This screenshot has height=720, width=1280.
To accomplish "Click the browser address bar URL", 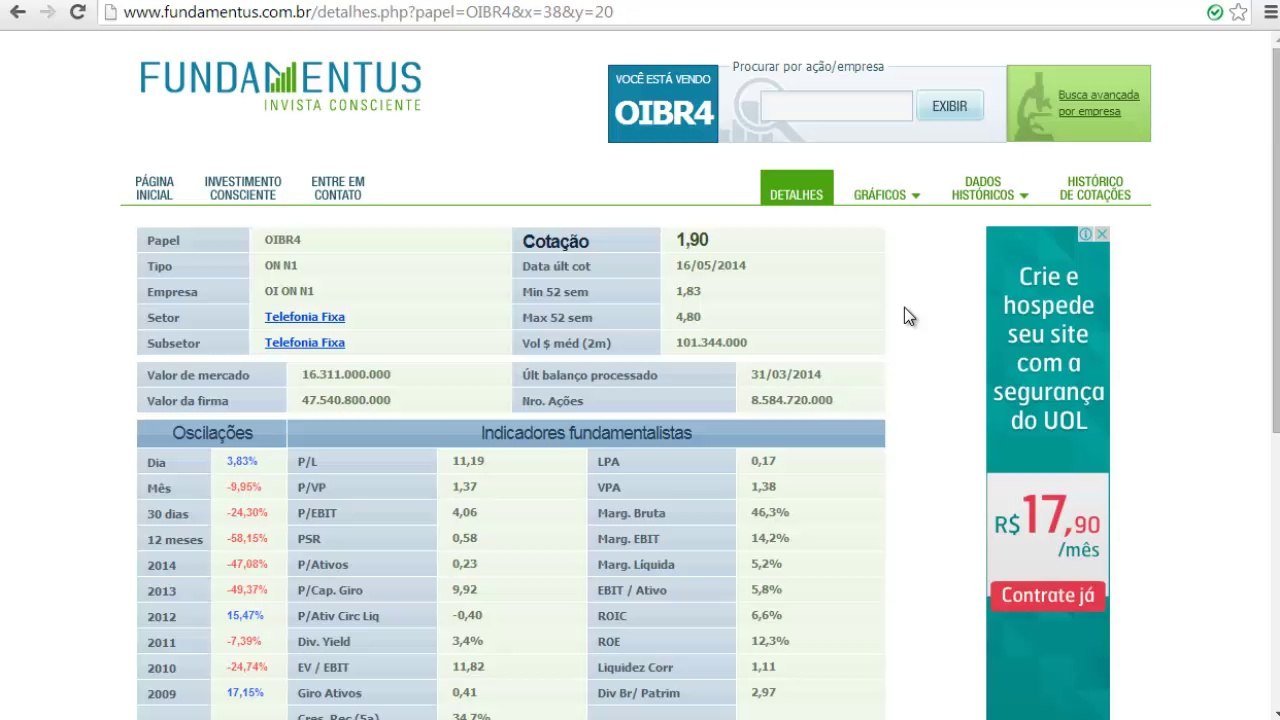I will pos(368,12).
